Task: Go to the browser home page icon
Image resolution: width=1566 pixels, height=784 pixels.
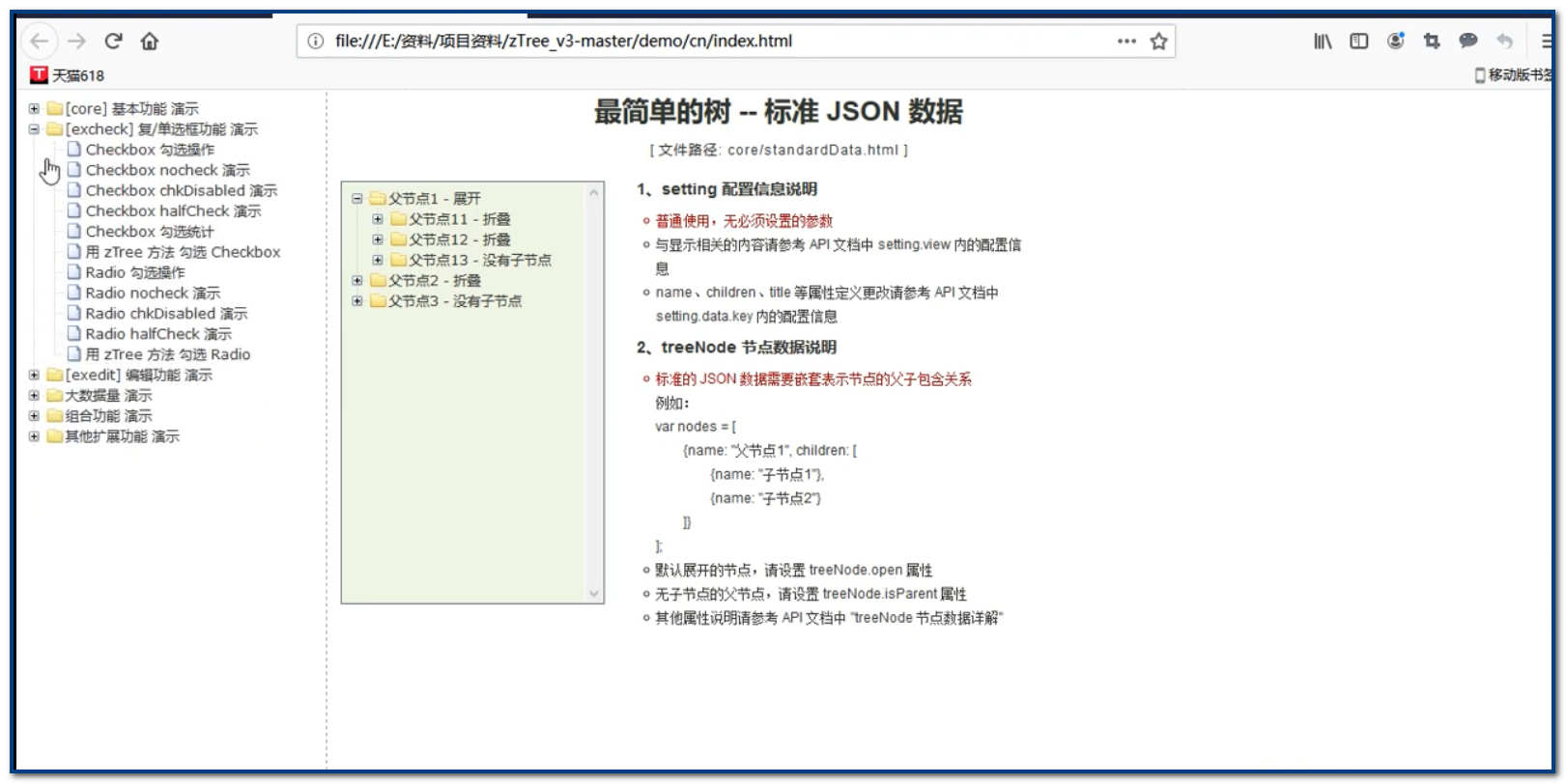Action: (x=149, y=41)
